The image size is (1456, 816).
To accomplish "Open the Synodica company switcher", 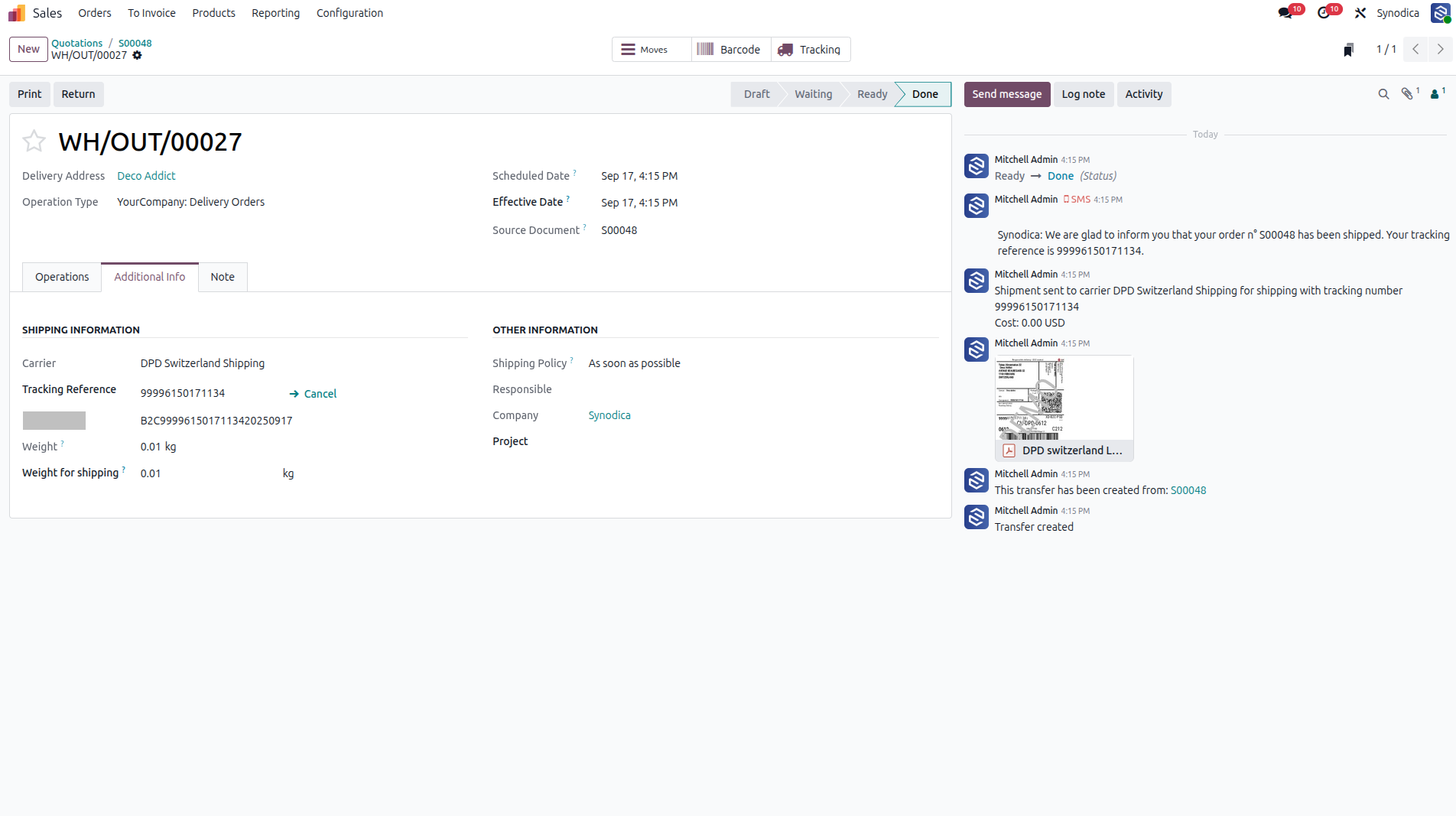I will (x=1398, y=13).
